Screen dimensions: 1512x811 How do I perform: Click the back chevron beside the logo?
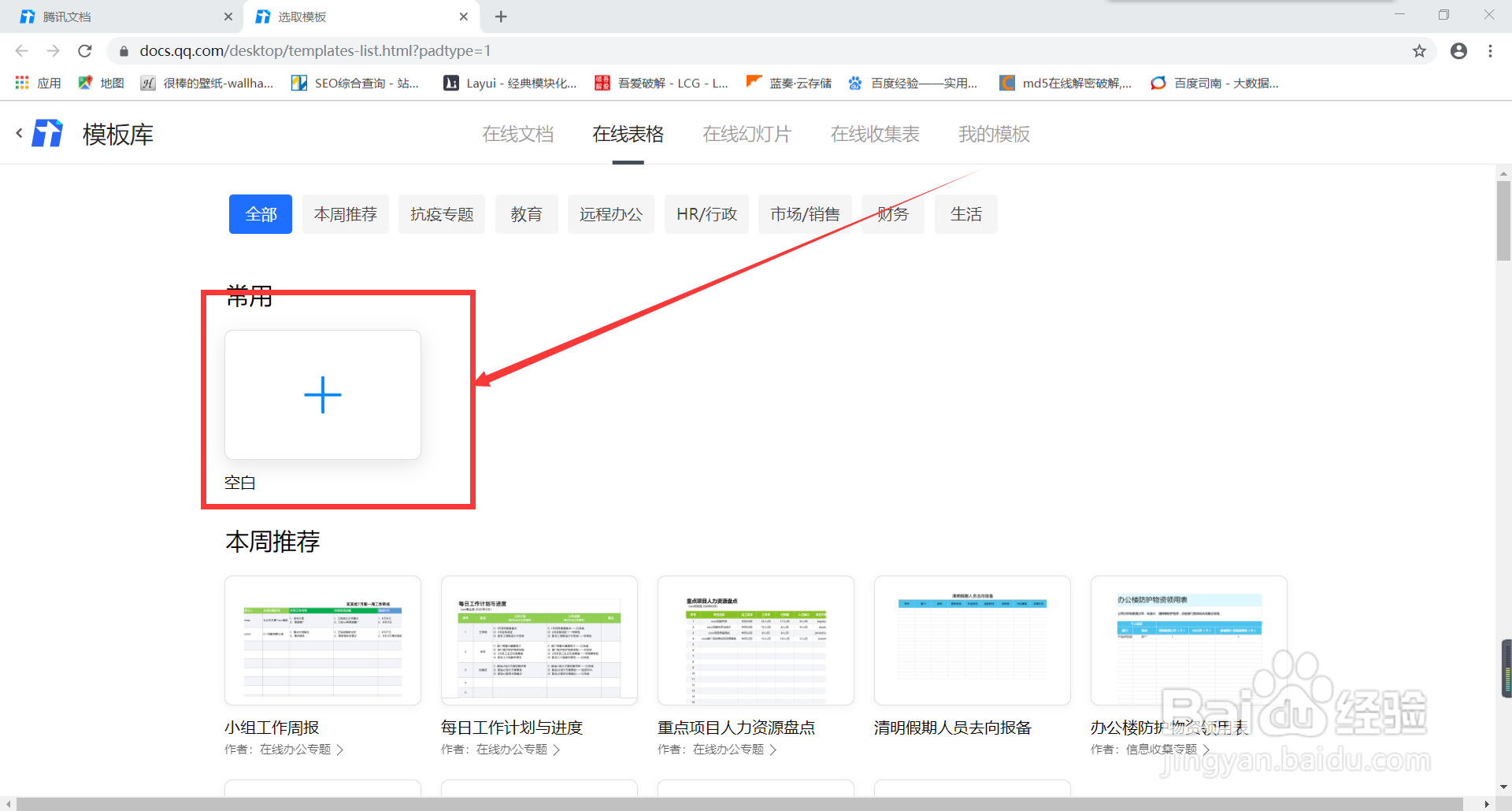point(19,133)
